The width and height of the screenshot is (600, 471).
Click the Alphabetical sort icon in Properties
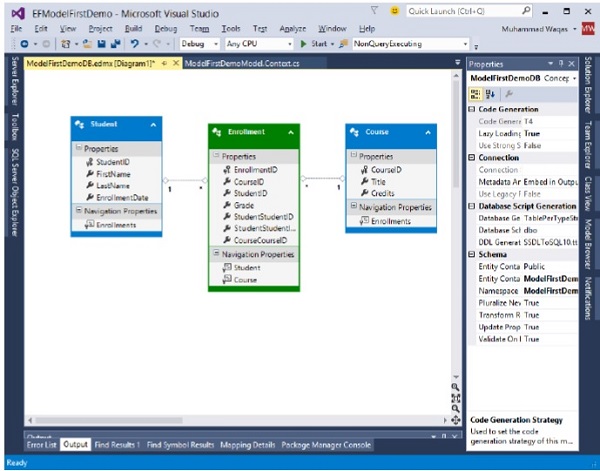490,93
